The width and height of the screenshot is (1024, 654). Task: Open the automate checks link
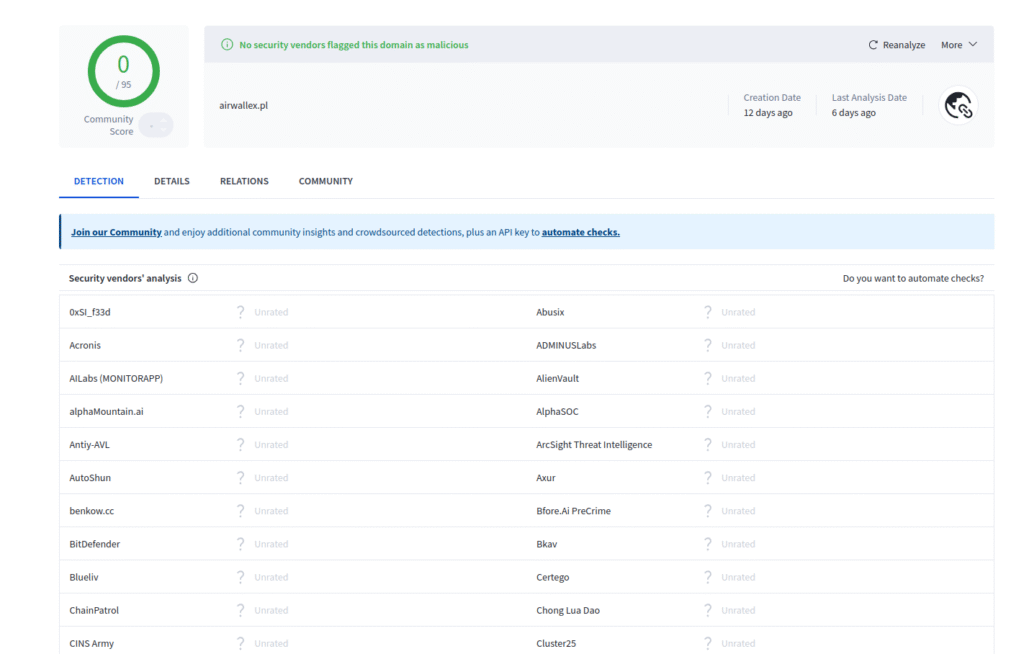580,231
